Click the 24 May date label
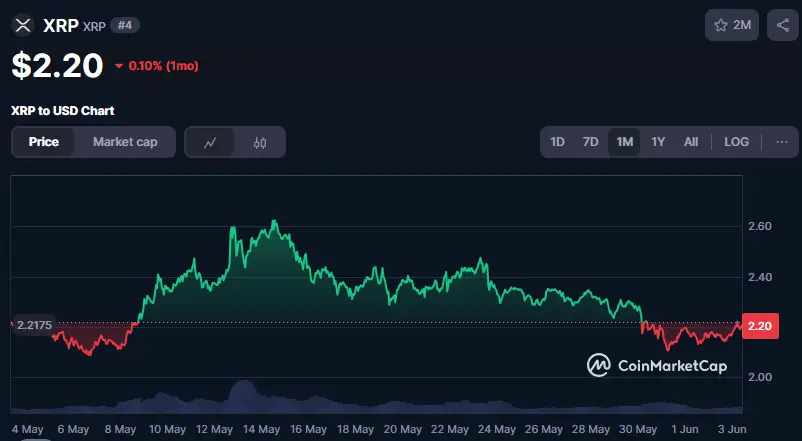Screen dimensions: 802x441 [497, 429]
